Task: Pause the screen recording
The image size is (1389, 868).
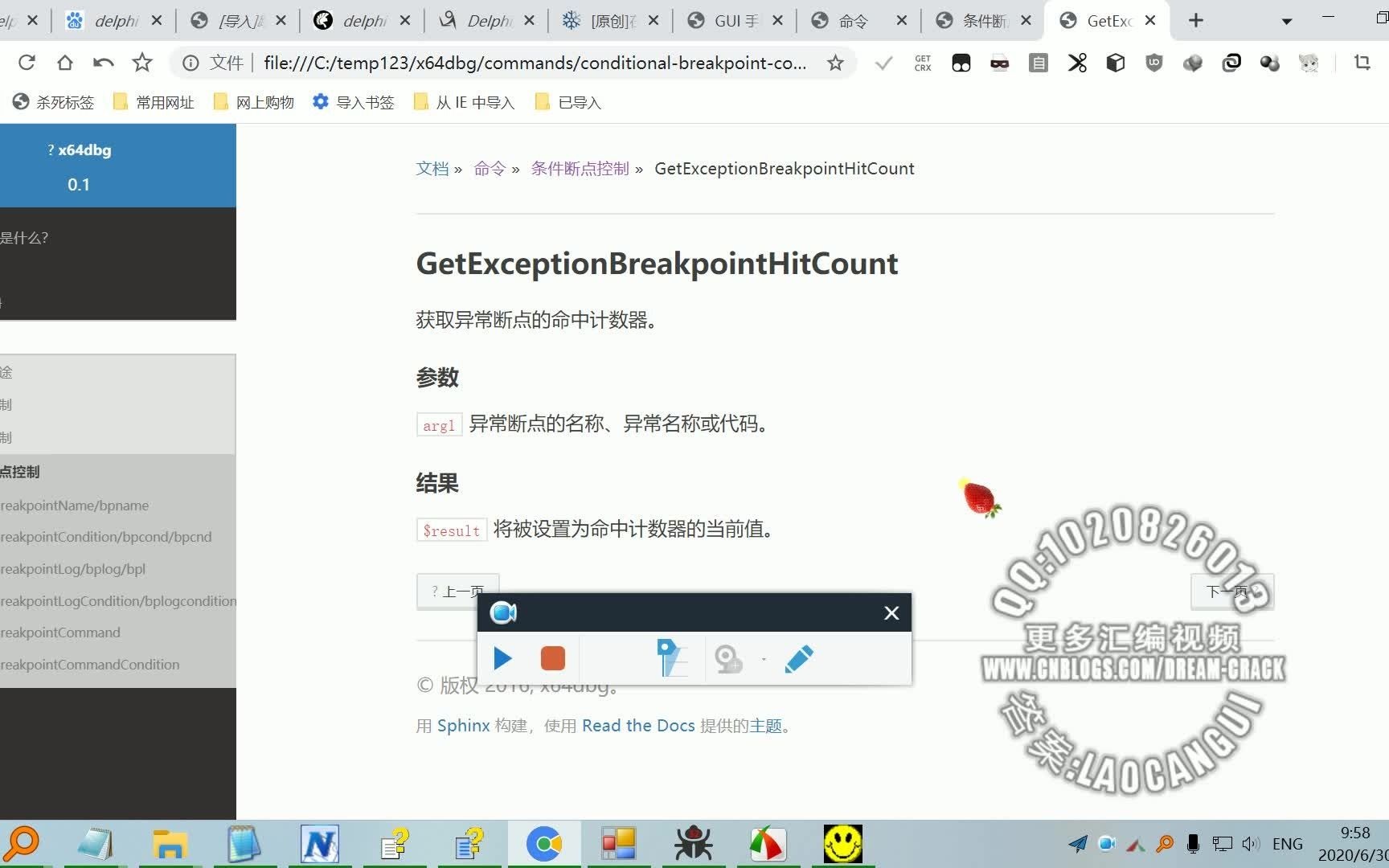Action: click(x=502, y=658)
